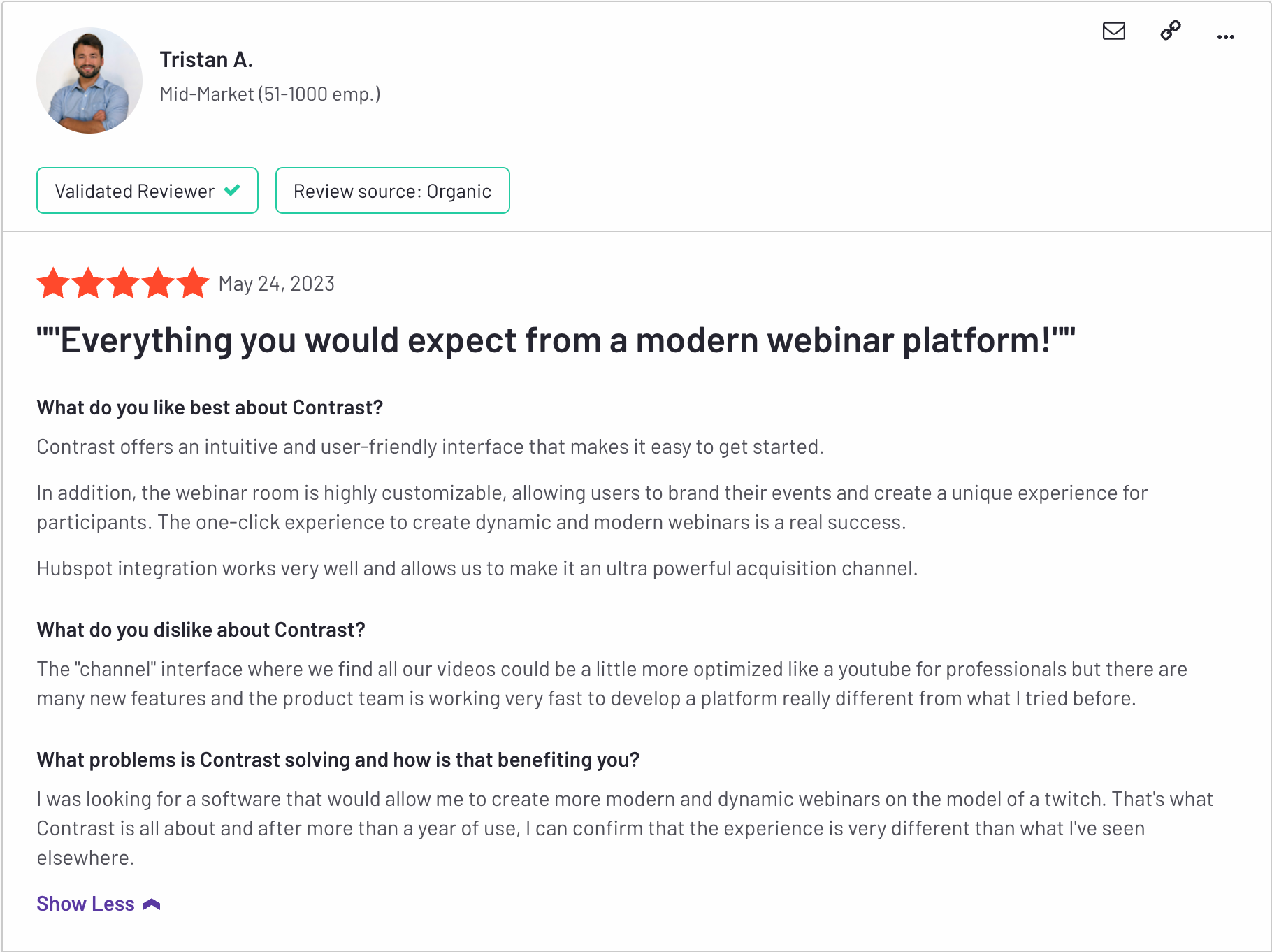Open Tristan A.'s profile photo

tap(89, 80)
